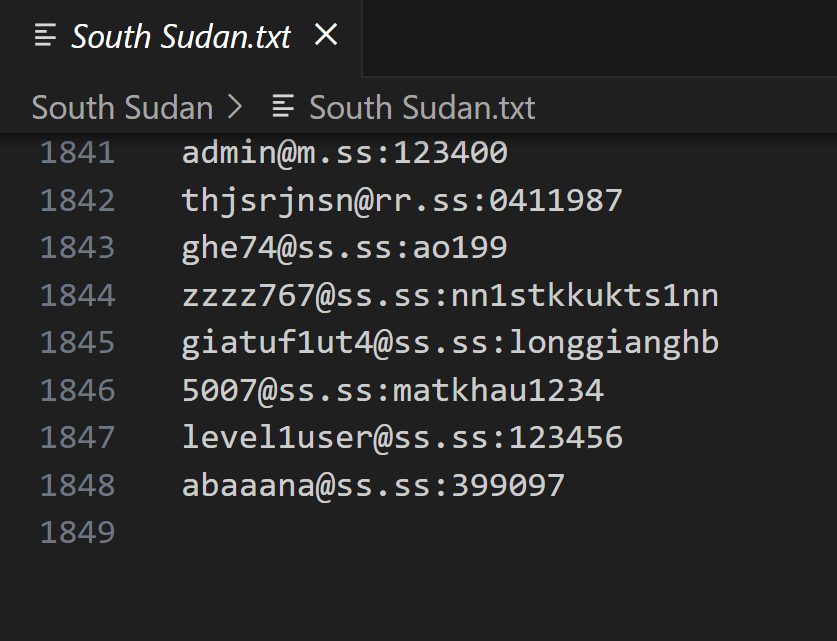The image size is (837, 641).
Task: Select line number 1843 in the gutter
Action: [77, 248]
